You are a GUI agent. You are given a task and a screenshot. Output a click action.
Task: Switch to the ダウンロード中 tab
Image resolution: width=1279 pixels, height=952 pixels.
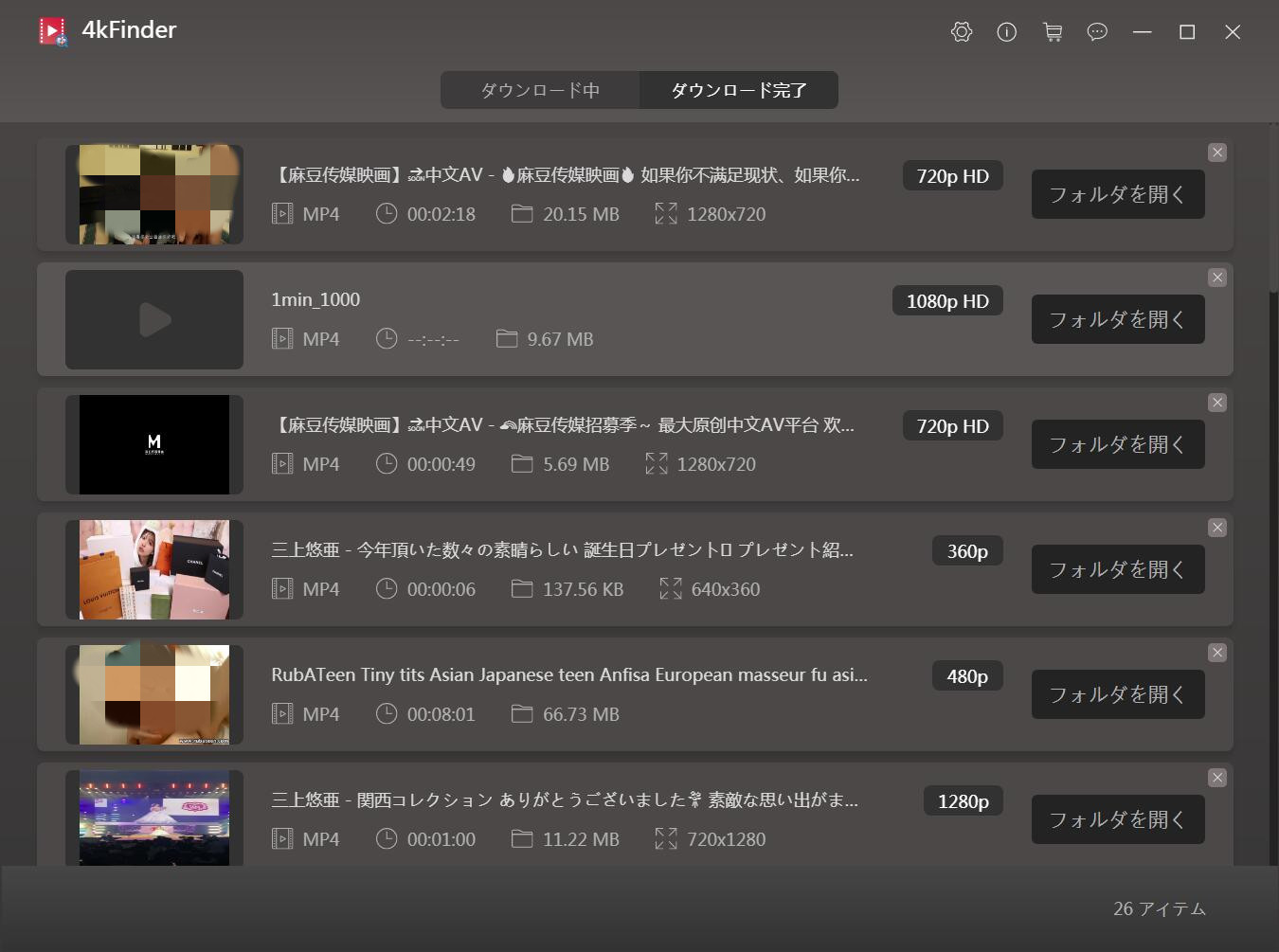coord(540,90)
